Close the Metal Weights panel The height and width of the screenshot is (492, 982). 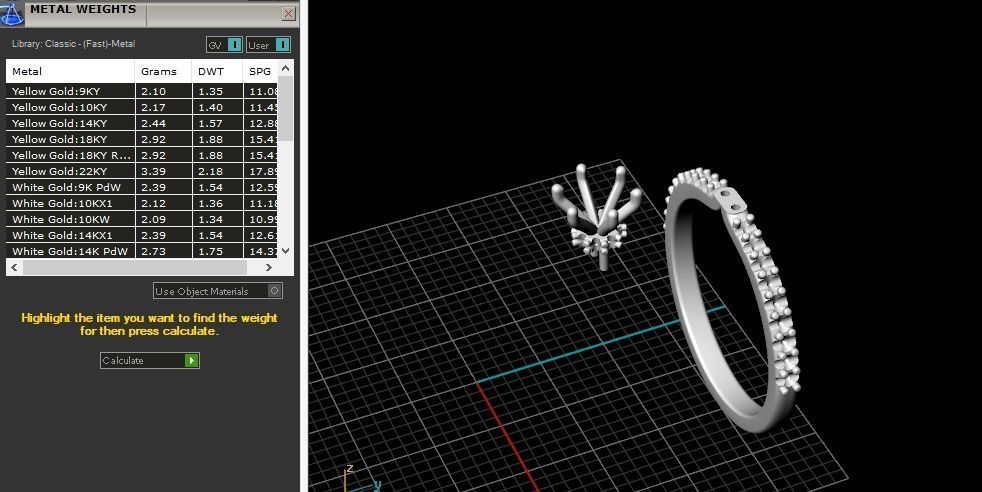pos(288,13)
